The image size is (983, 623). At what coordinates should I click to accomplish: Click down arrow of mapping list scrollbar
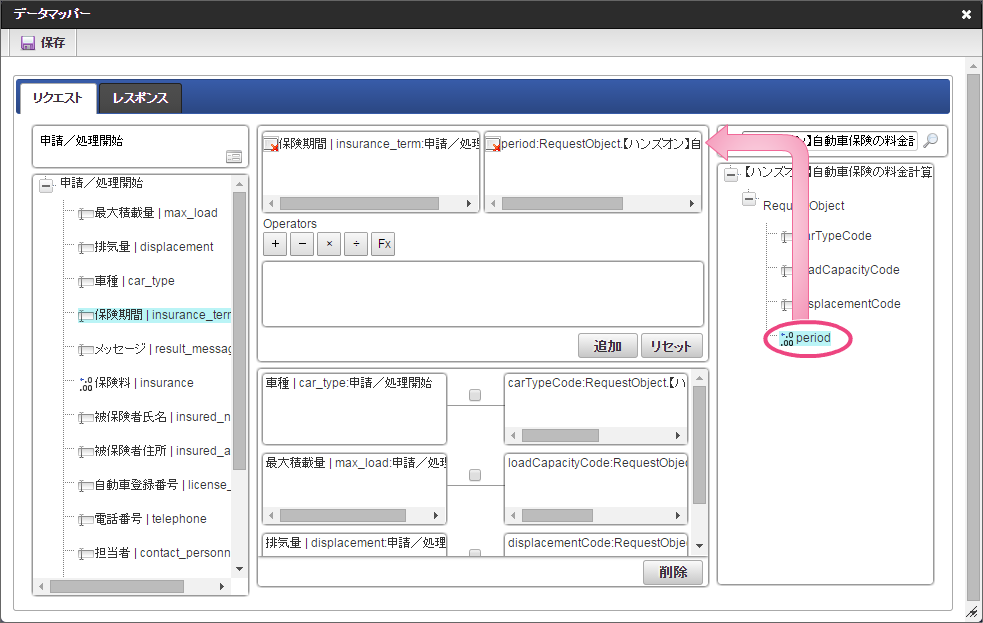[700, 546]
